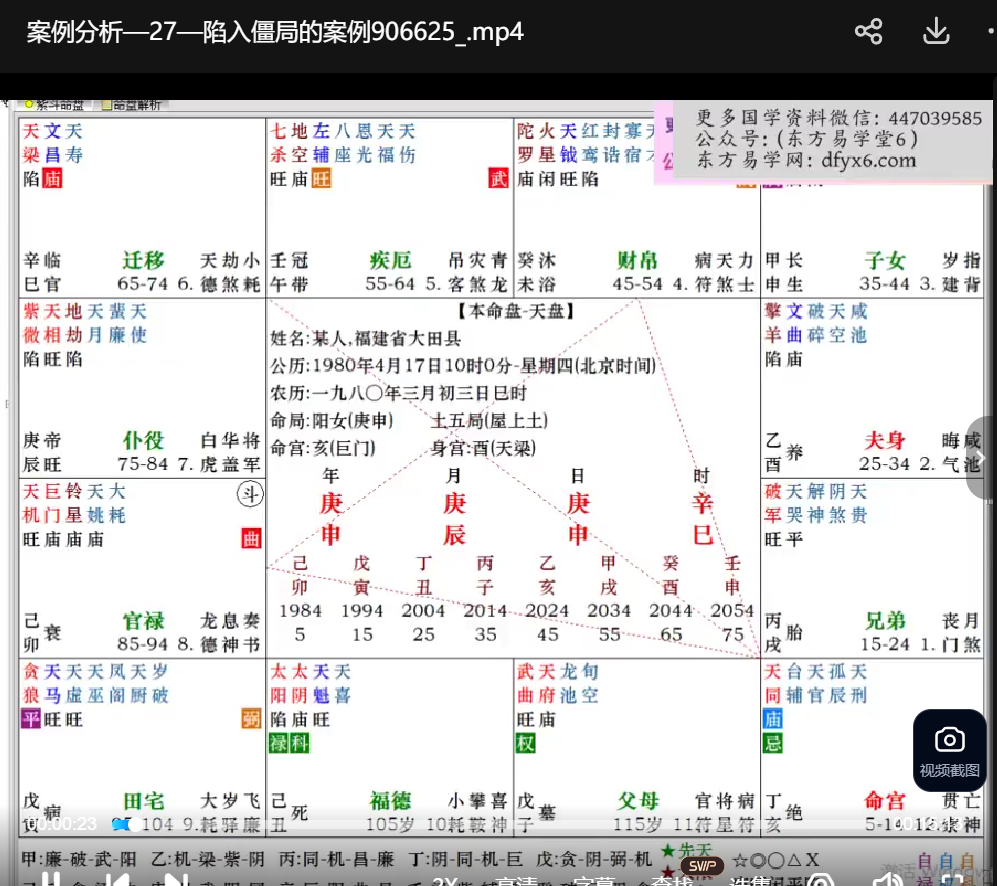Click the circled 斗 icon in 官禄 palace

[249, 493]
